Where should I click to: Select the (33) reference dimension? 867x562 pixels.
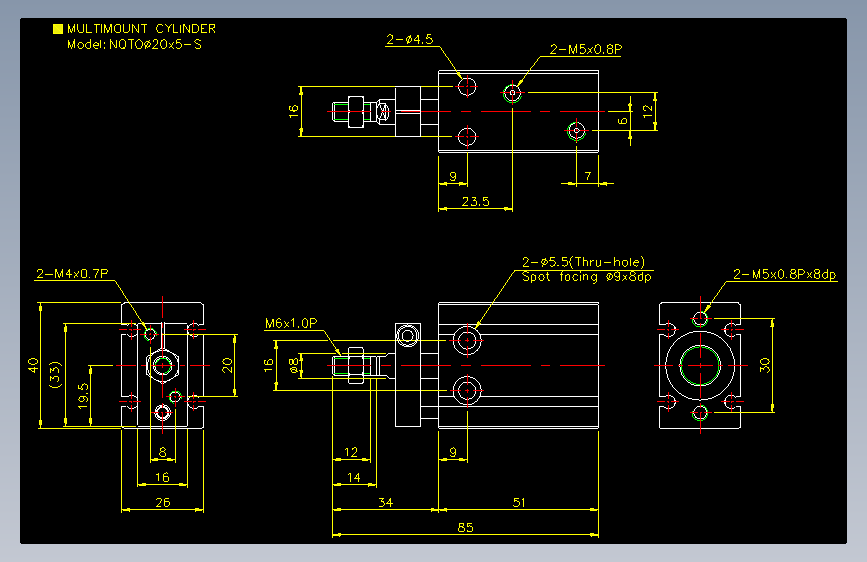point(55,374)
